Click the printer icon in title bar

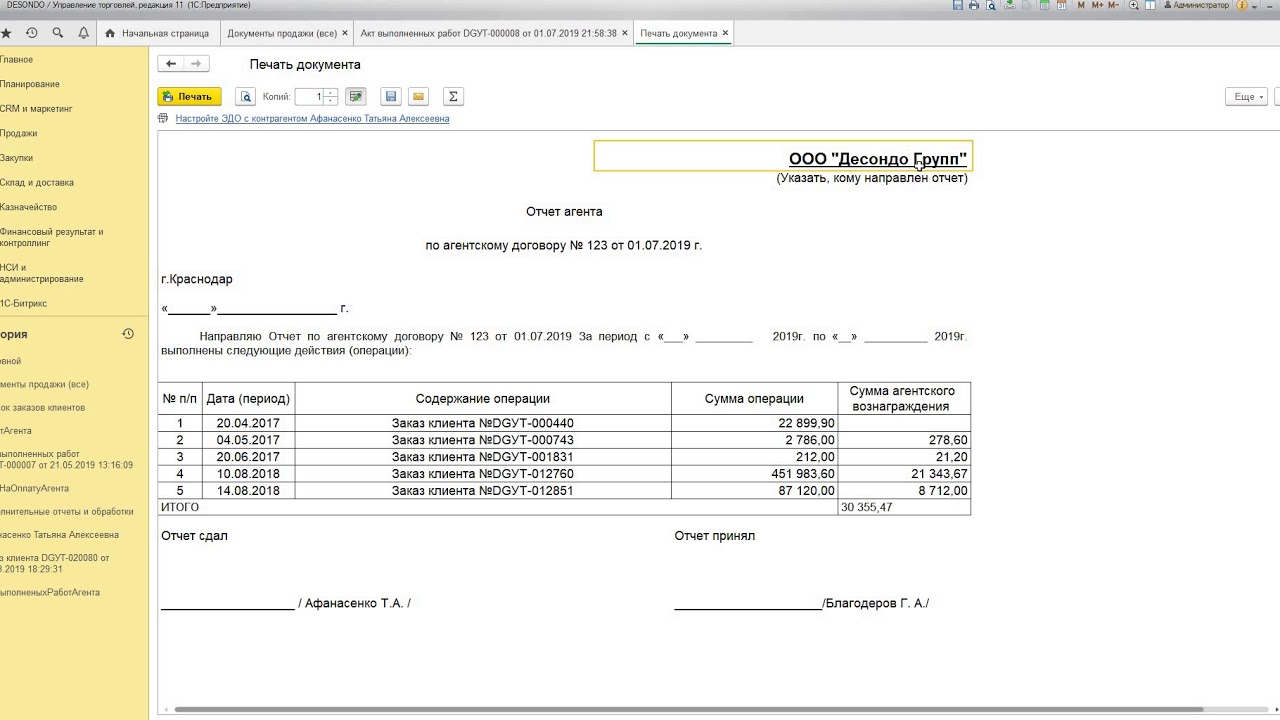tap(974, 5)
